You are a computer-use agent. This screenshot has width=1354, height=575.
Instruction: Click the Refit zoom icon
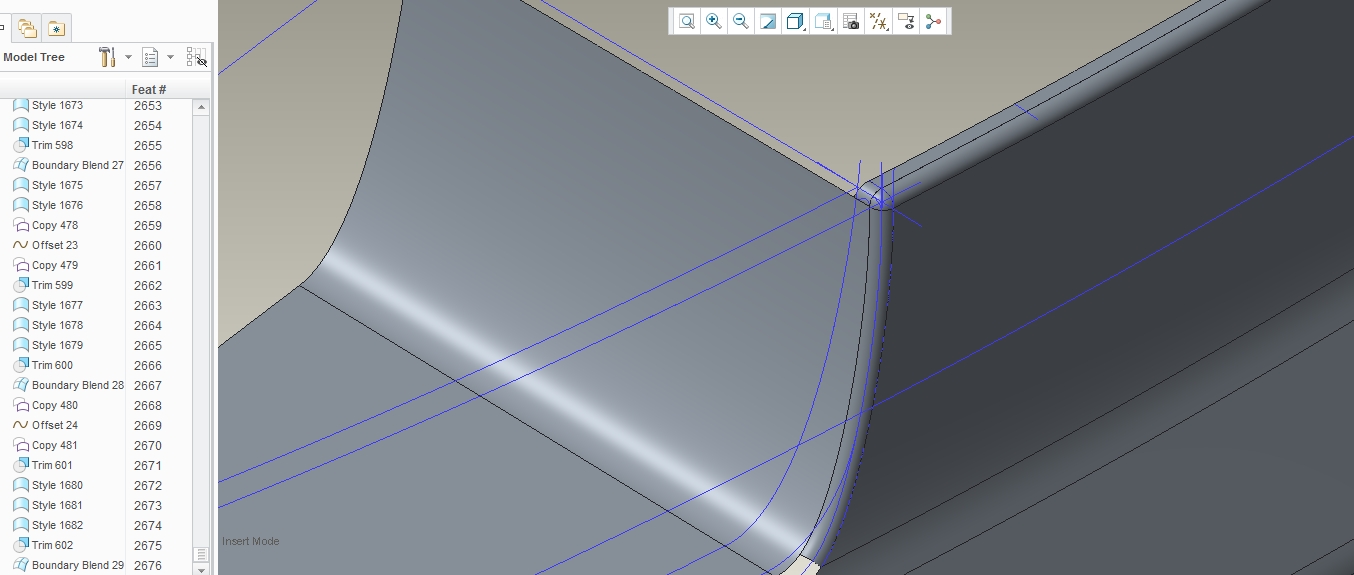(686, 21)
